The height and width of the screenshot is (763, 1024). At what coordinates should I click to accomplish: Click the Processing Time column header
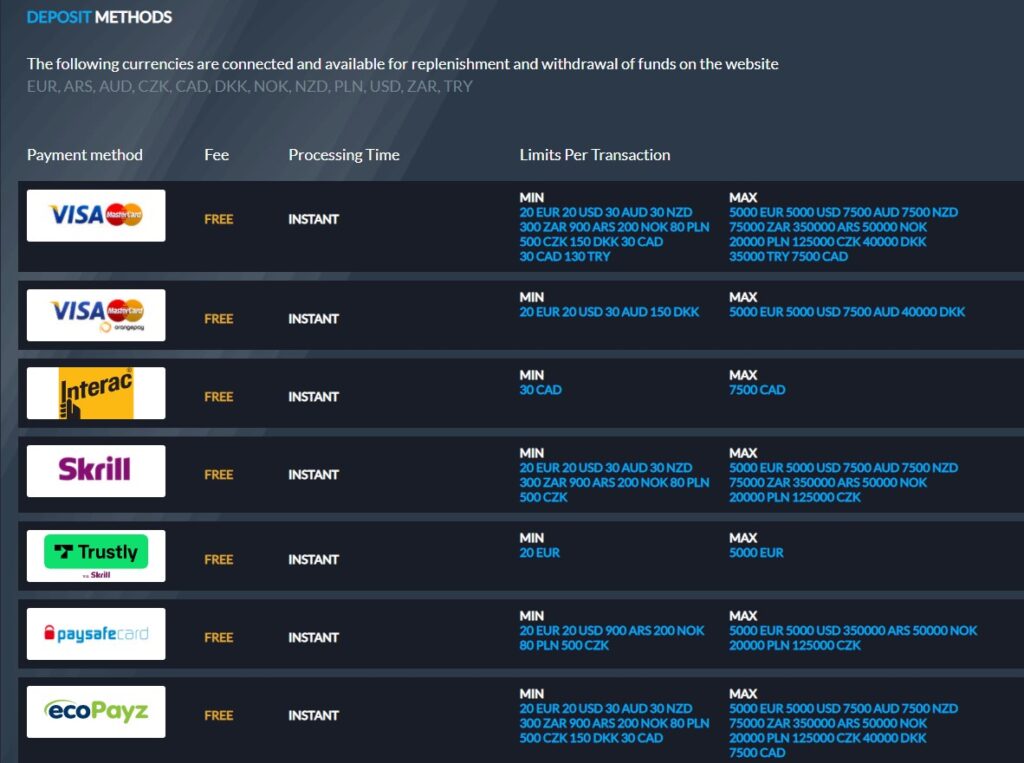click(344, 155)
